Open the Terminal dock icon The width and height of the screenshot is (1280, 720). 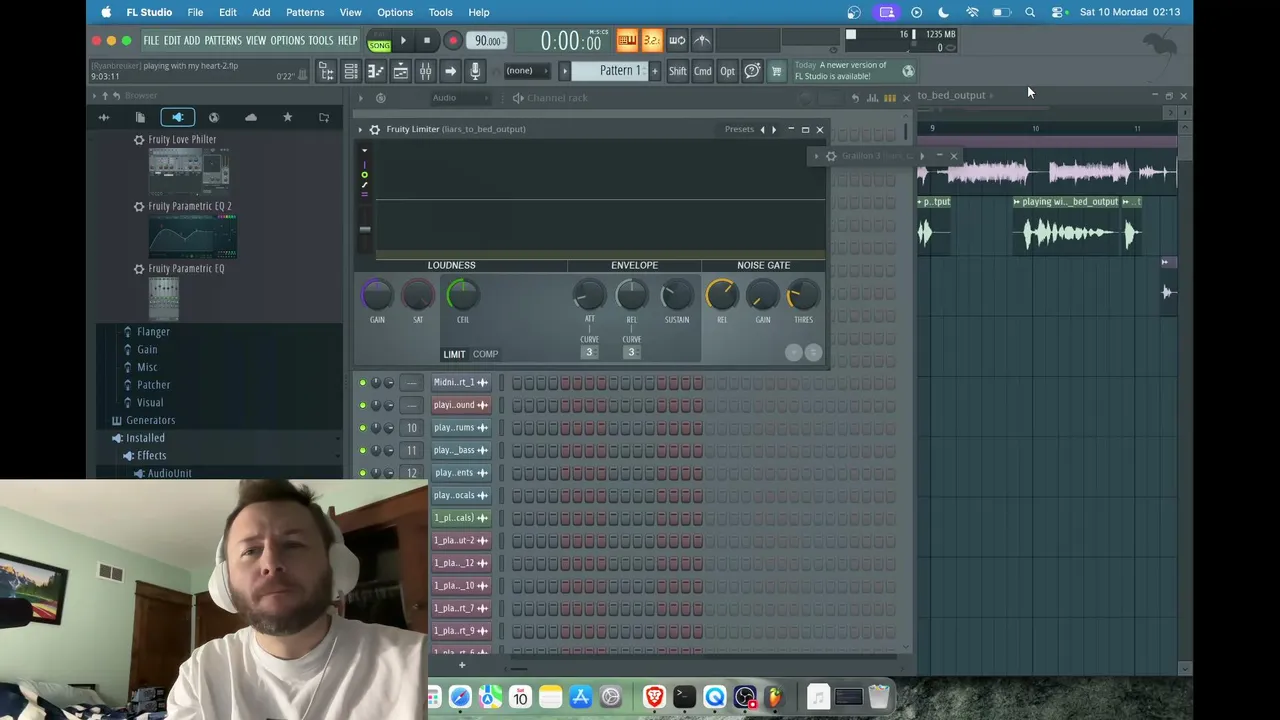click(684, 697)
